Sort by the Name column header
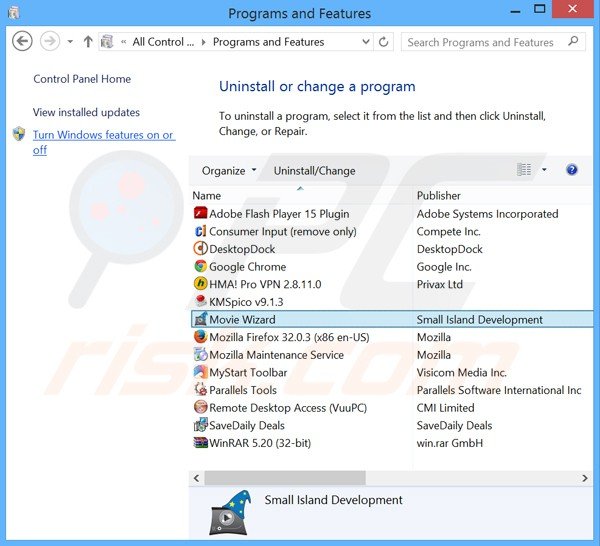This screenshot has width=600, height=546. (x=207, y=196)
